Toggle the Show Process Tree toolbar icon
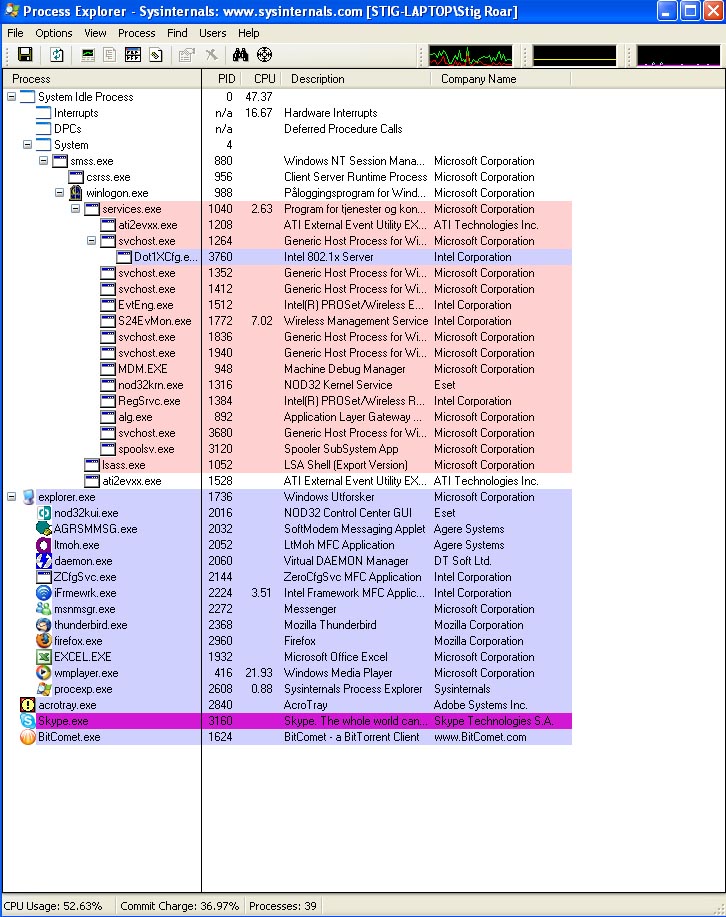The width and height of the screenshot is (726, 917). point(109,55)
